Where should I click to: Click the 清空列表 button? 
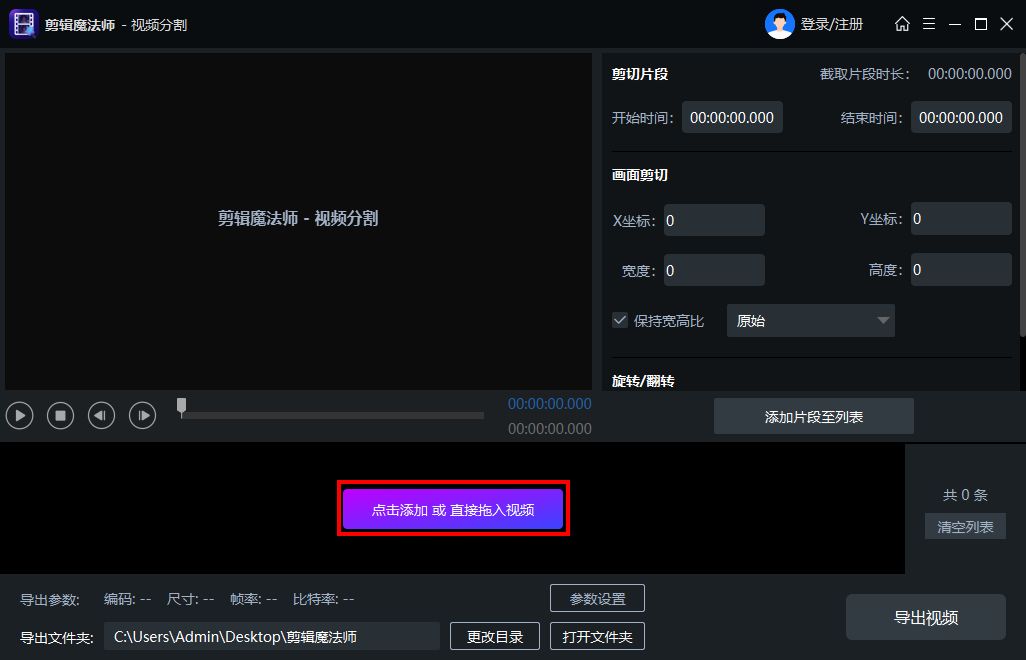[x=965, y=527]
